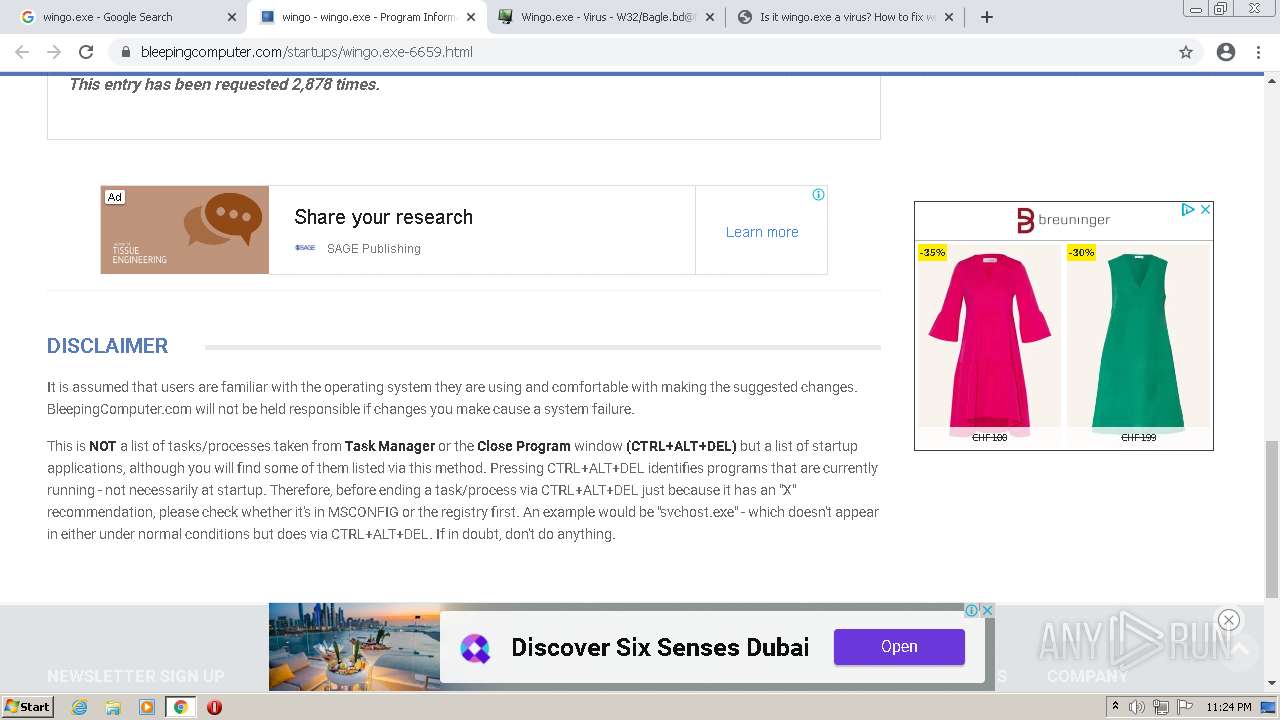
Task: Close the wingo.exe Google Search tab
Action: pos(232,17)
